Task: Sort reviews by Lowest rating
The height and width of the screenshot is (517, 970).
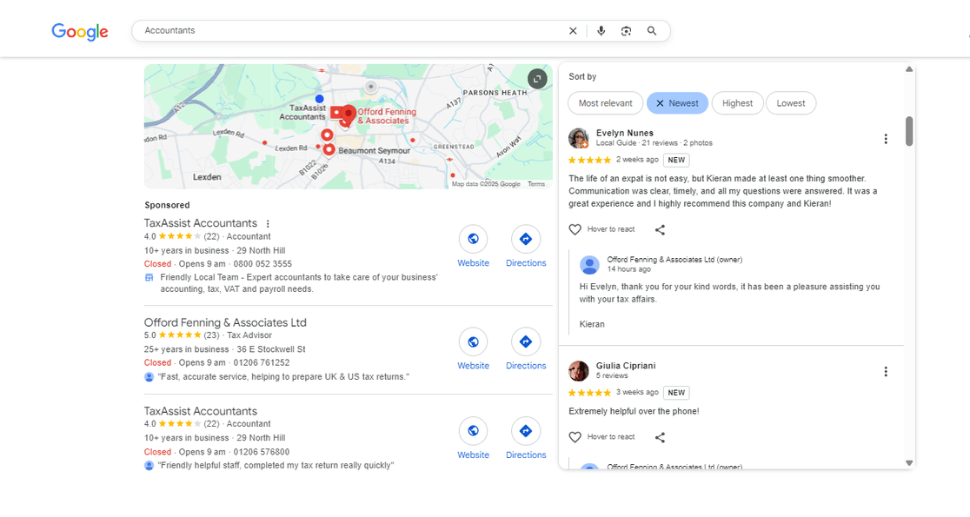Action: click(791, 103)
